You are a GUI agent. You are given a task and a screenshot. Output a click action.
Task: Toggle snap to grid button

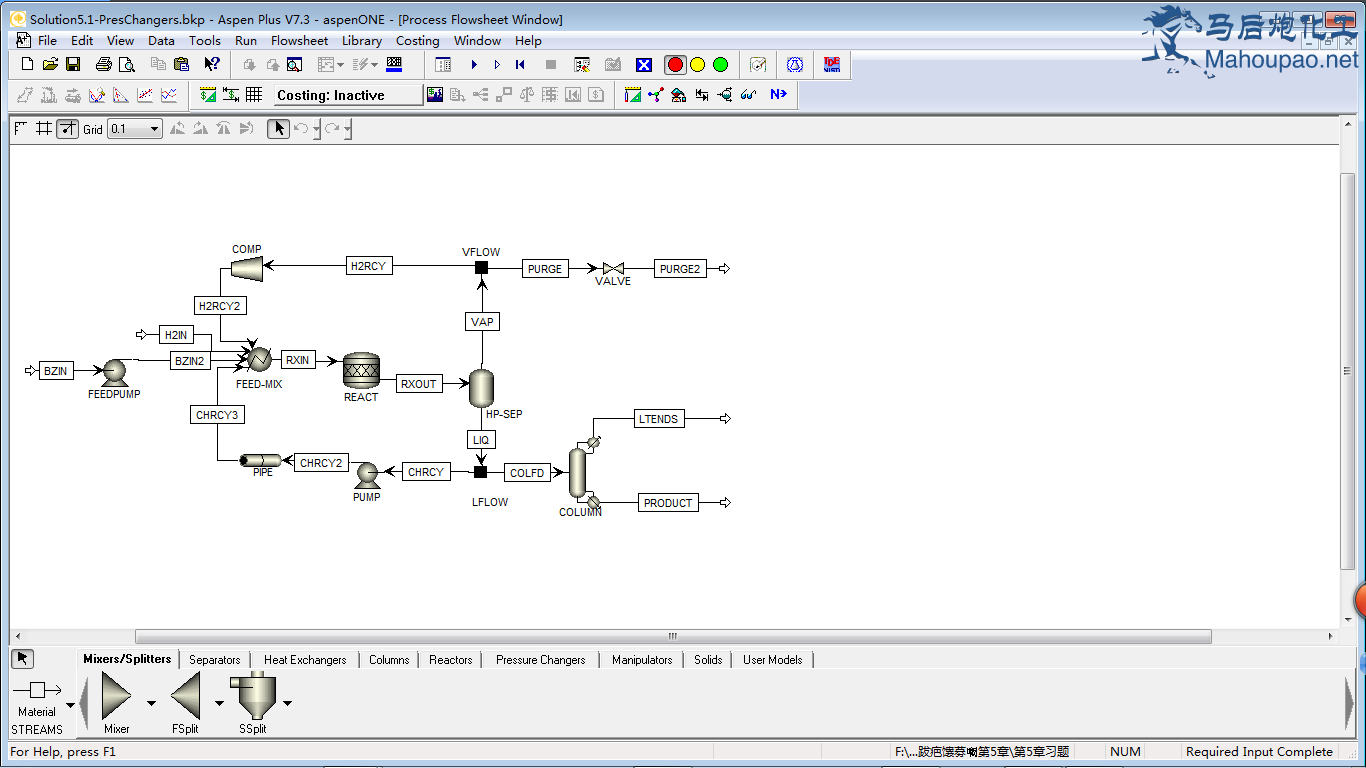pos(67,128)
